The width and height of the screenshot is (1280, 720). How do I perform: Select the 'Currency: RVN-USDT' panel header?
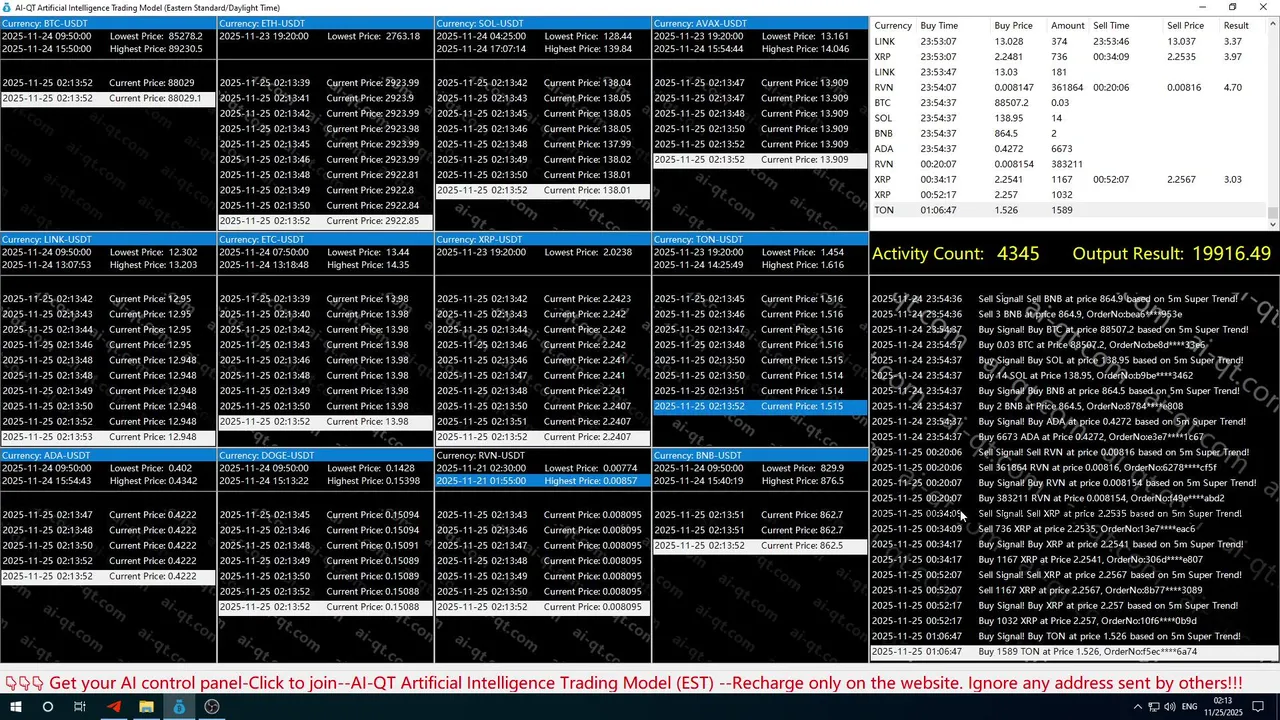[543, 456]
